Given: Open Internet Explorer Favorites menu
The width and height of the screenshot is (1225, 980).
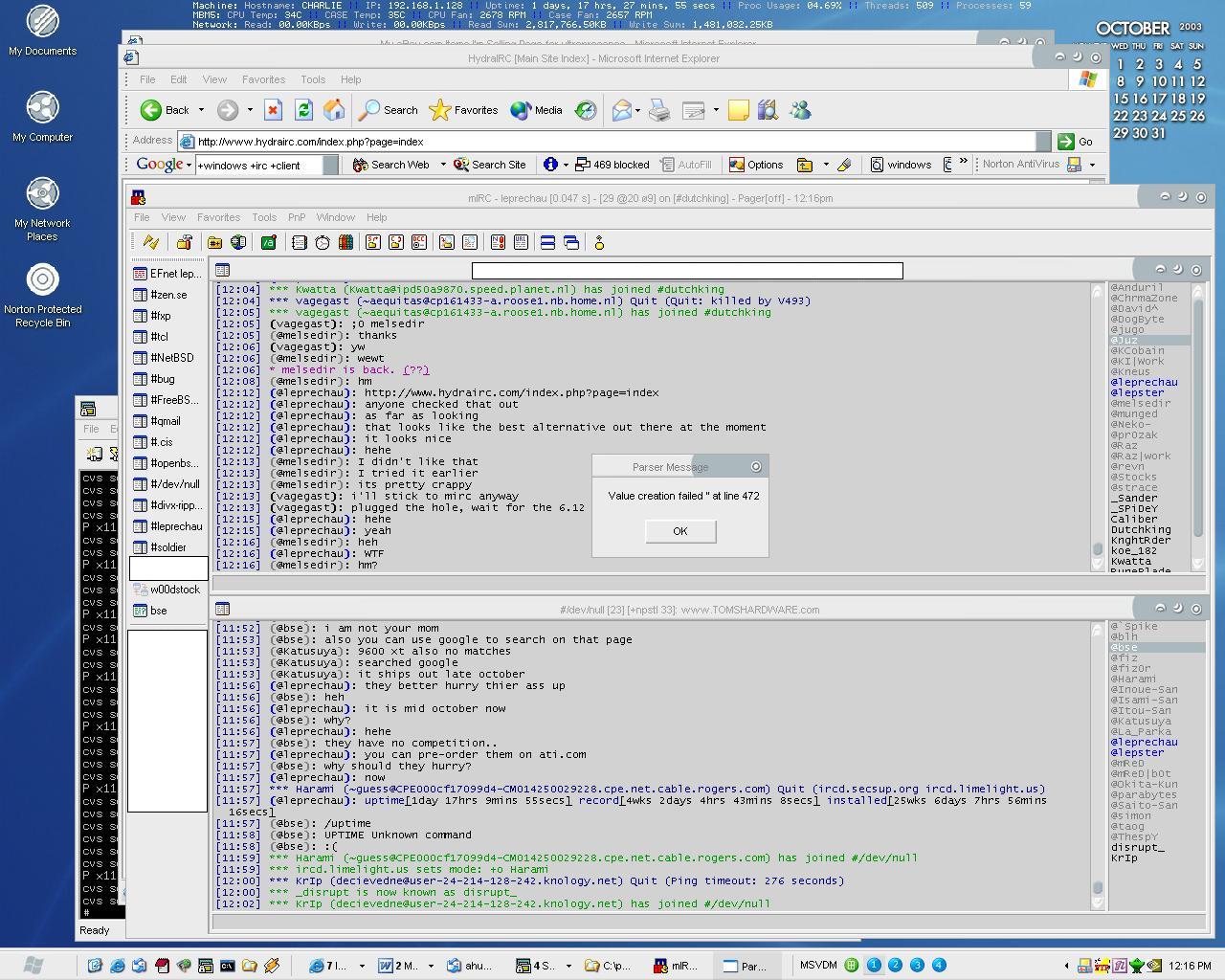Looking at the screenshot, I should coord(263,79).
